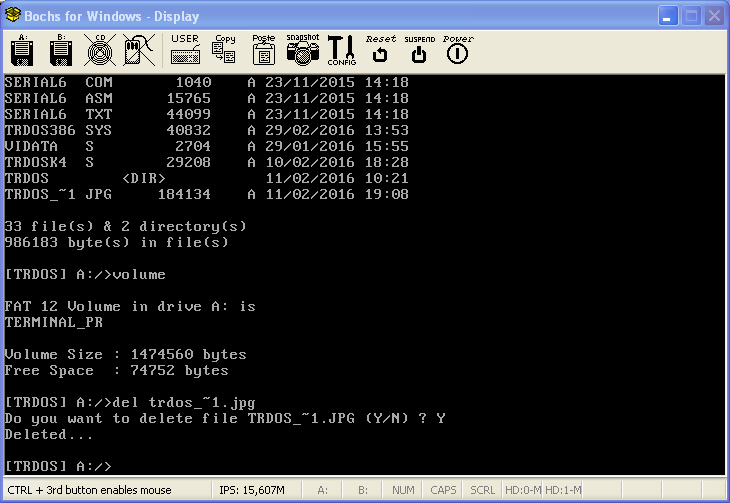Image resolution: width=730 pixels, height=503 pixels.
Task: Click the floppy A: drive icon
Action: tap(22, 50)
